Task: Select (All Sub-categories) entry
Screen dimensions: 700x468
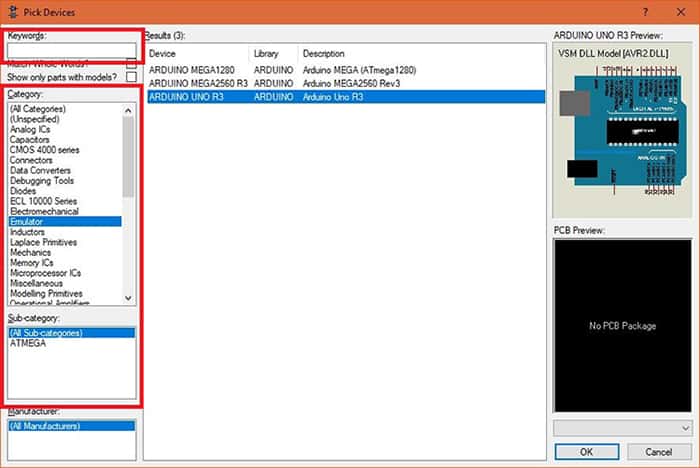Action: pyautogui.click(x=71, y=333)
